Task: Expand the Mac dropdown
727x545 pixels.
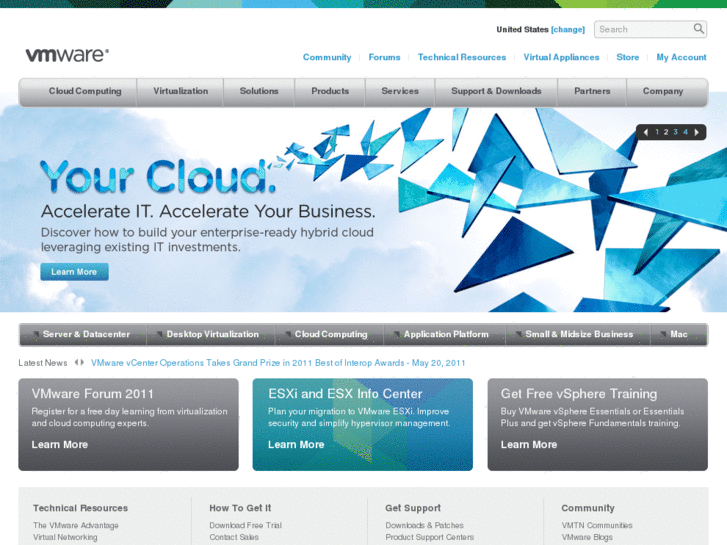Action: point(679,334)
